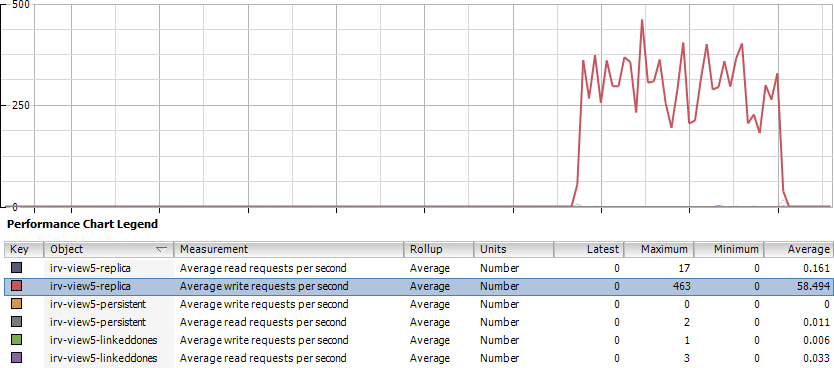Image resolution: width=834 pixels, height=368 pixels.
Task: Click the orange persistent write key swatch
Action: click(x=16, y=304)
